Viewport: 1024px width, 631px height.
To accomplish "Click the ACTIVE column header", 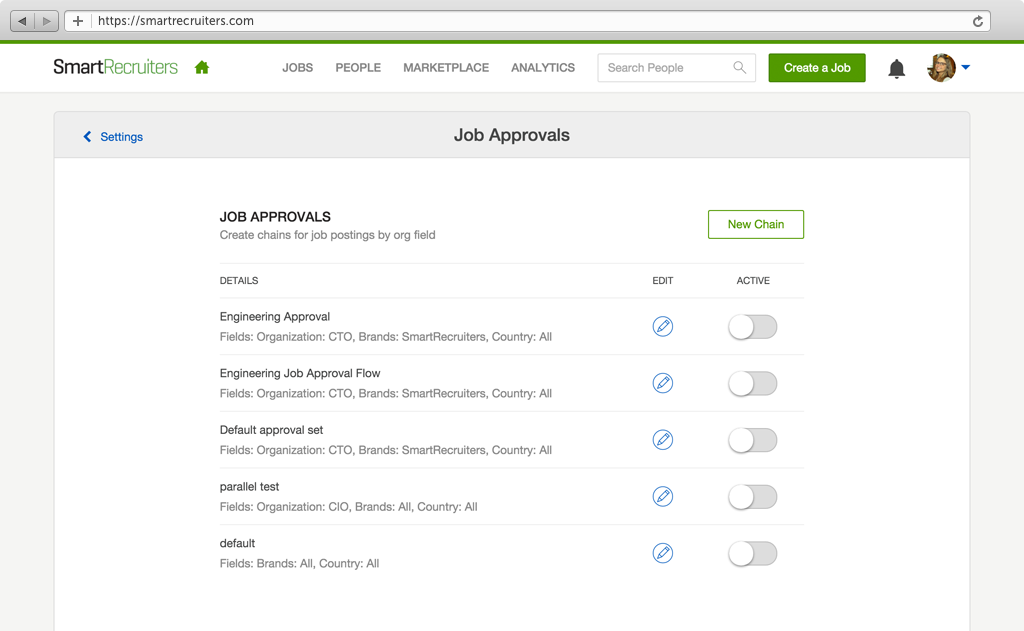I will (x=753, y=281).
